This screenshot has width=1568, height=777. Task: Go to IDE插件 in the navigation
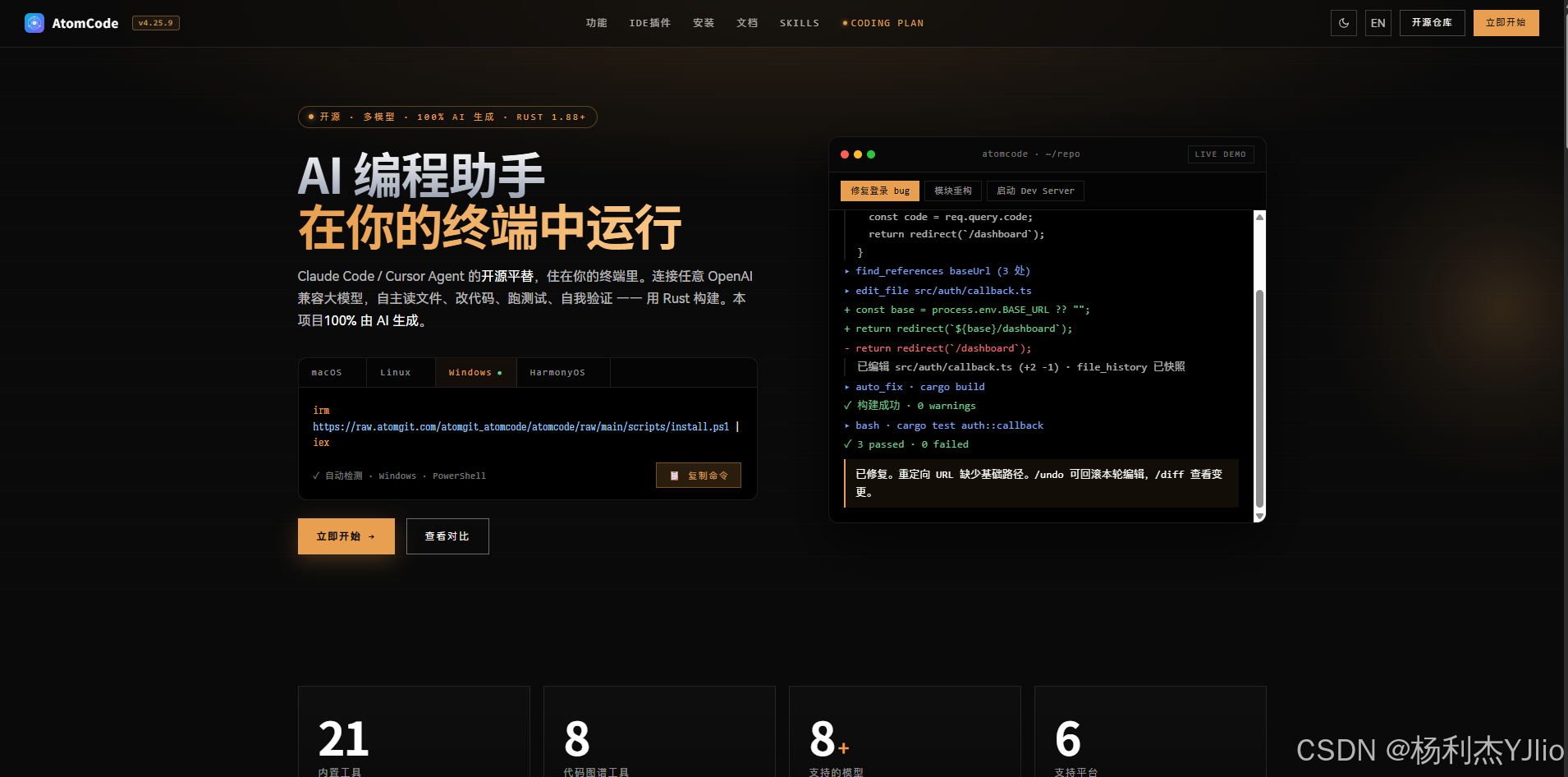coord(650,23)
